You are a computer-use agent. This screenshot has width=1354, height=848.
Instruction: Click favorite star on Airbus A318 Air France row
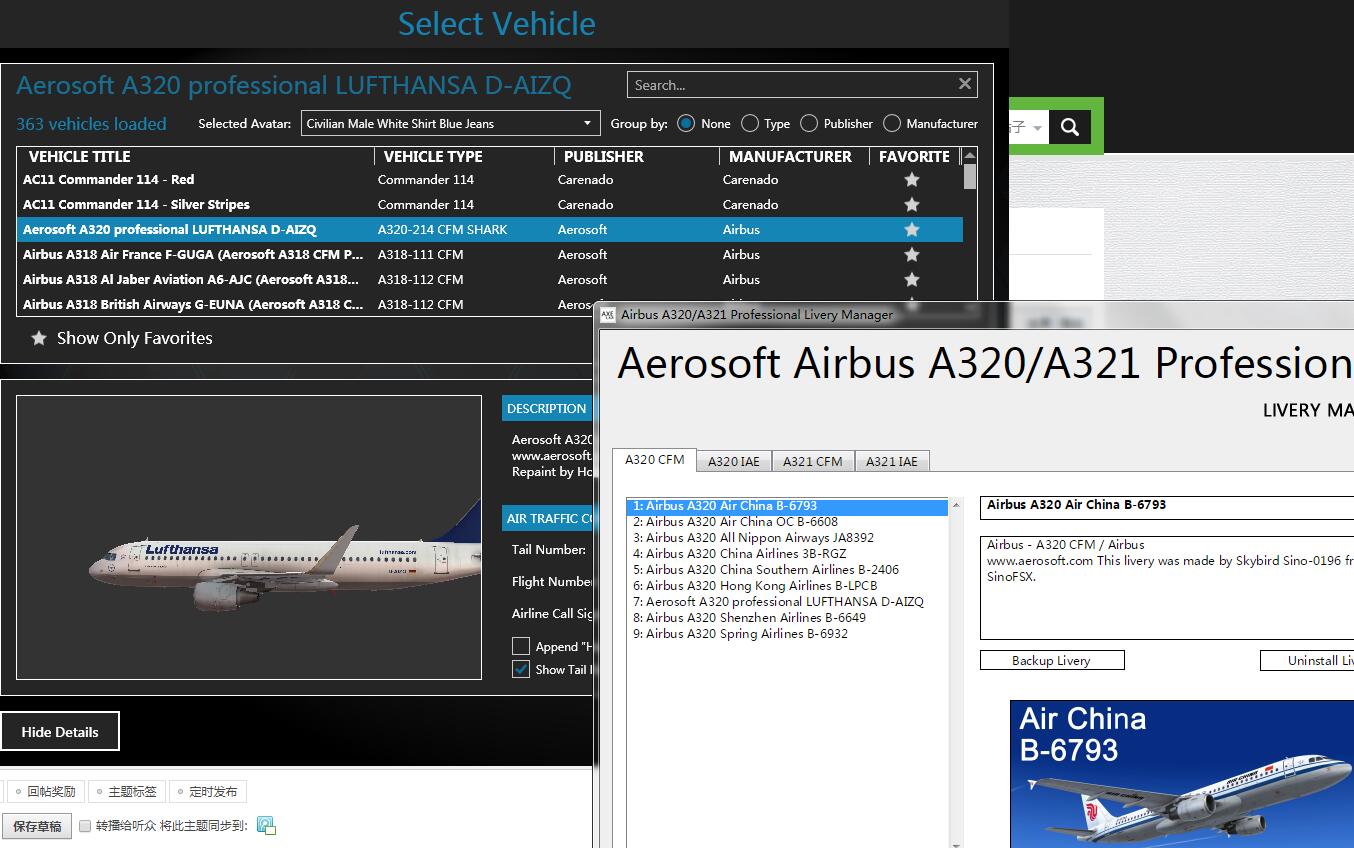[x=911, y=254]
